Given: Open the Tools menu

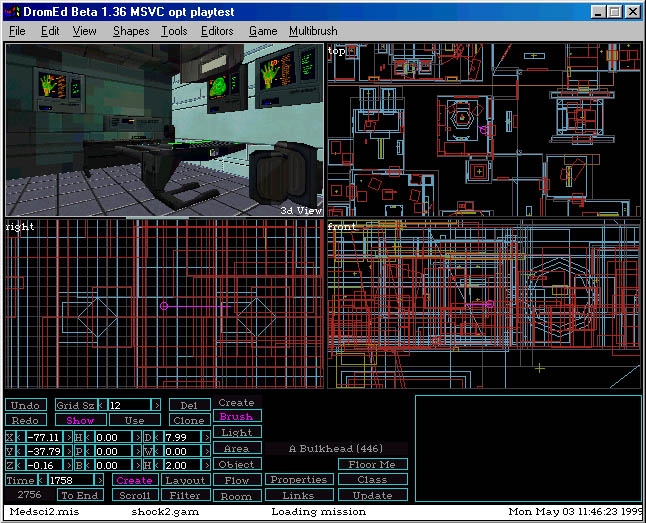Looking at the screenshot, I should point(174,31).
